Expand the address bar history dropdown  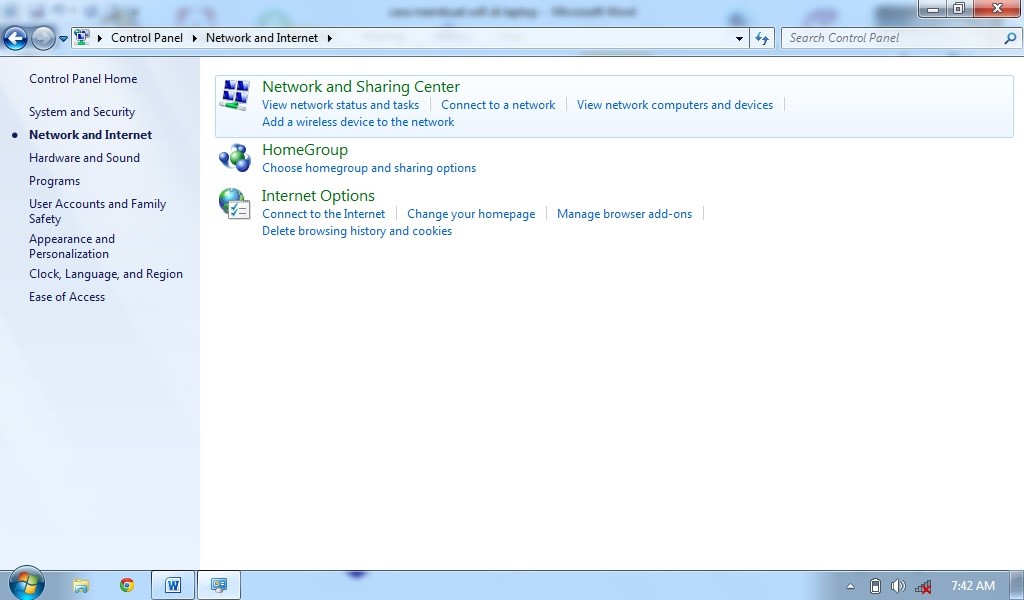point(739,39)
